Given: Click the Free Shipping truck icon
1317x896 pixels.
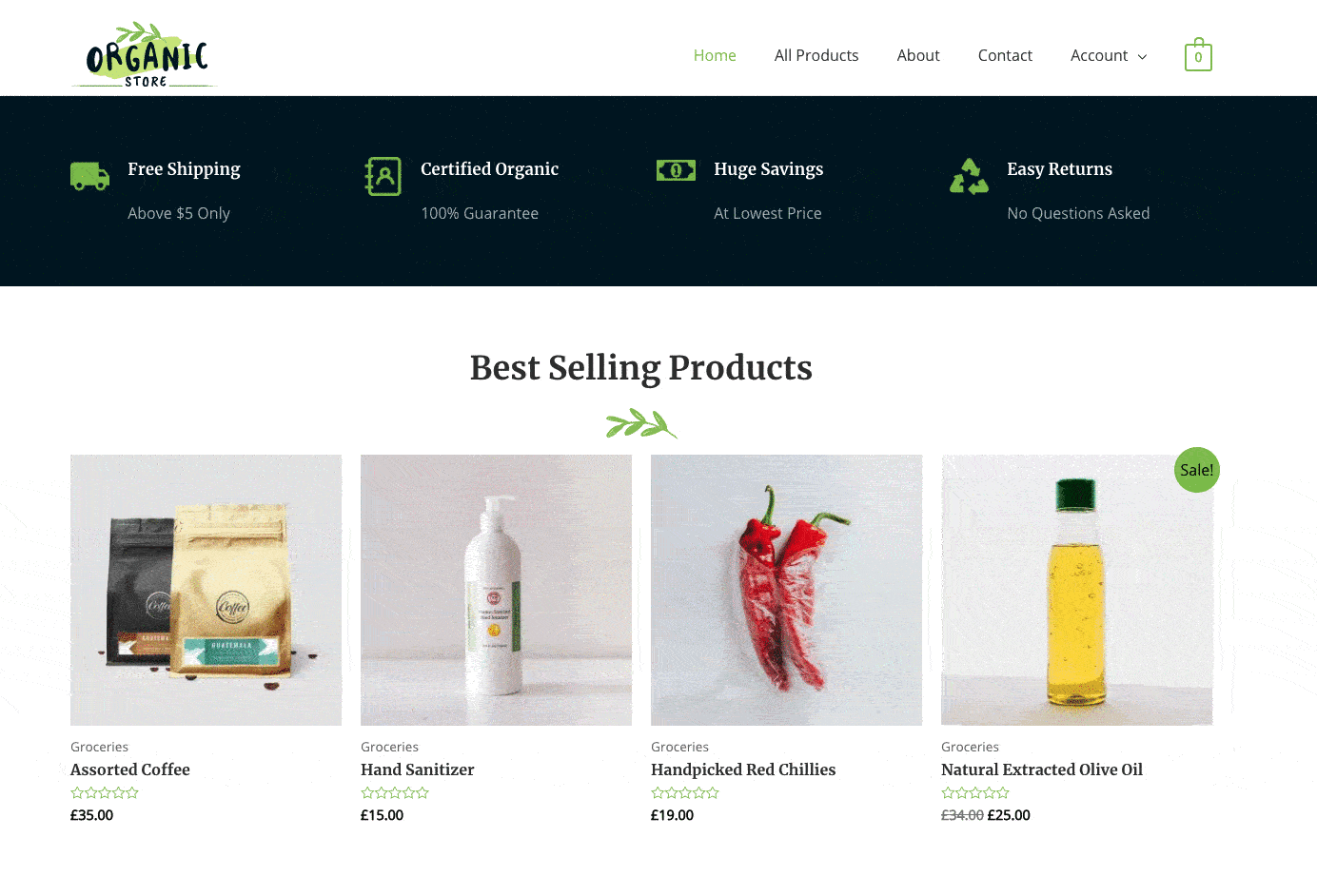Looking at the screenshot, I should (89, 176).
